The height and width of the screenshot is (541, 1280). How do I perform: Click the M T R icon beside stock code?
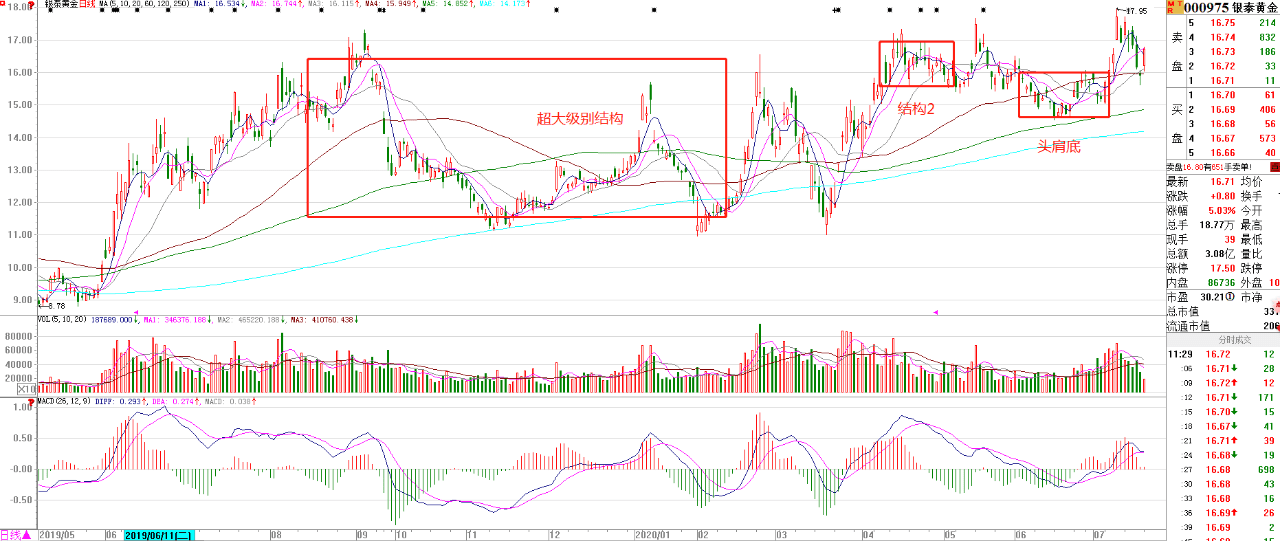[x=1171, y=8]
